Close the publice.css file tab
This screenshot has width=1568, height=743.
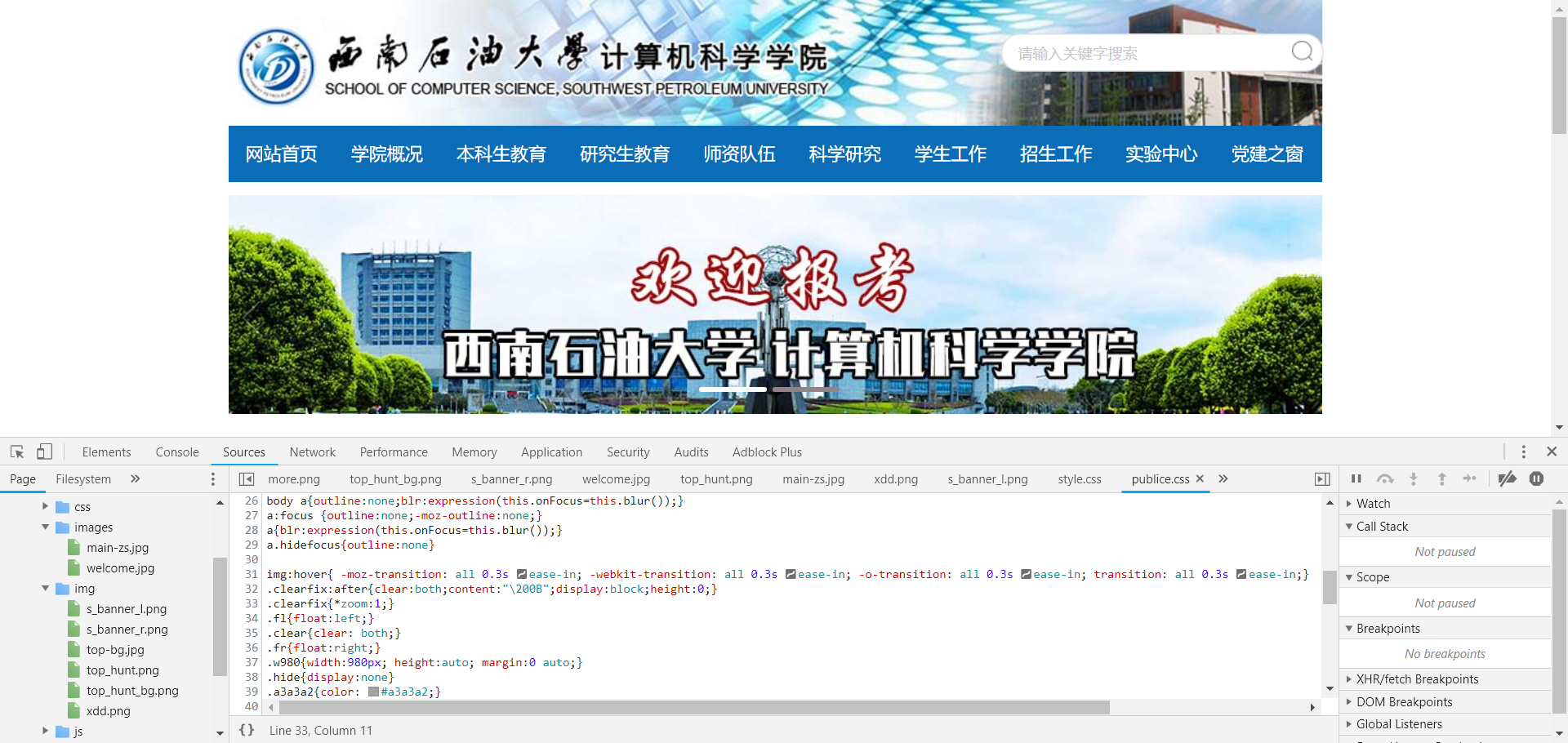(x=1200, y=478)
